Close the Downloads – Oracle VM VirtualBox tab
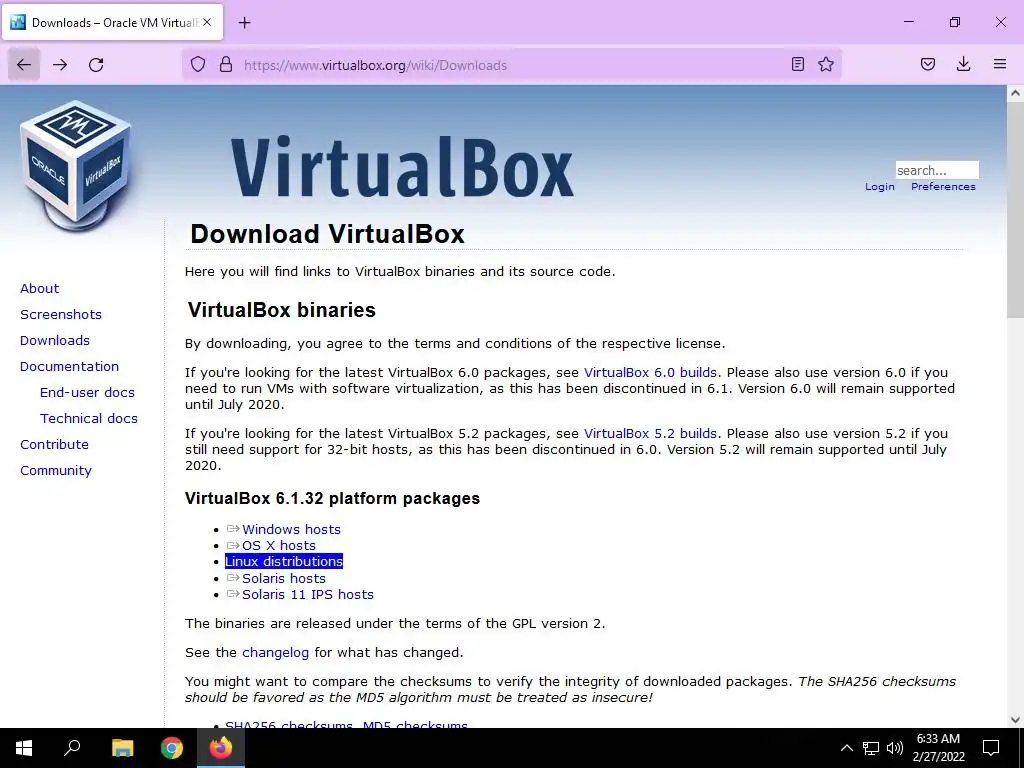This screenshot has height=768, width=1024. tap(207, 22)
